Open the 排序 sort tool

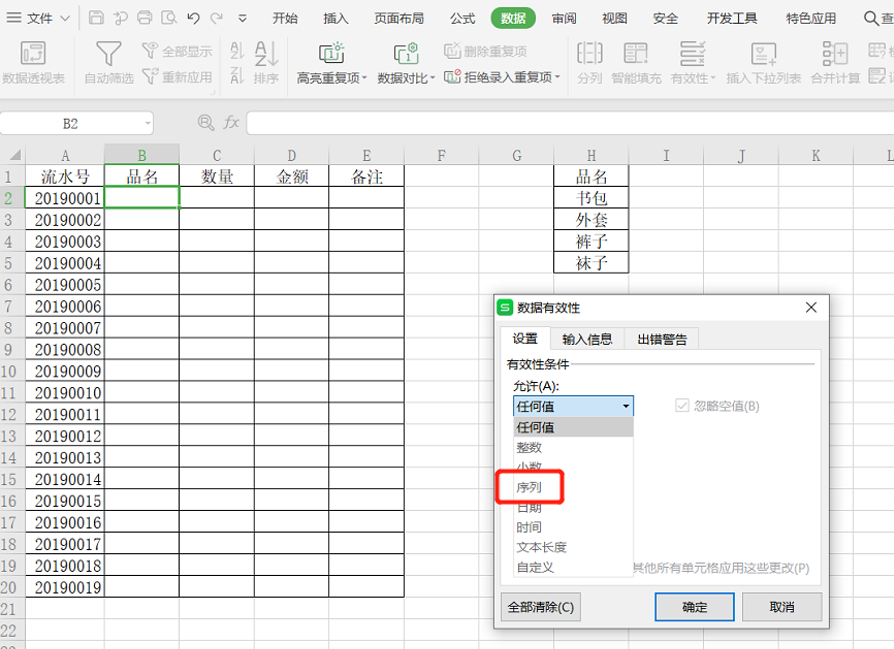266,62
